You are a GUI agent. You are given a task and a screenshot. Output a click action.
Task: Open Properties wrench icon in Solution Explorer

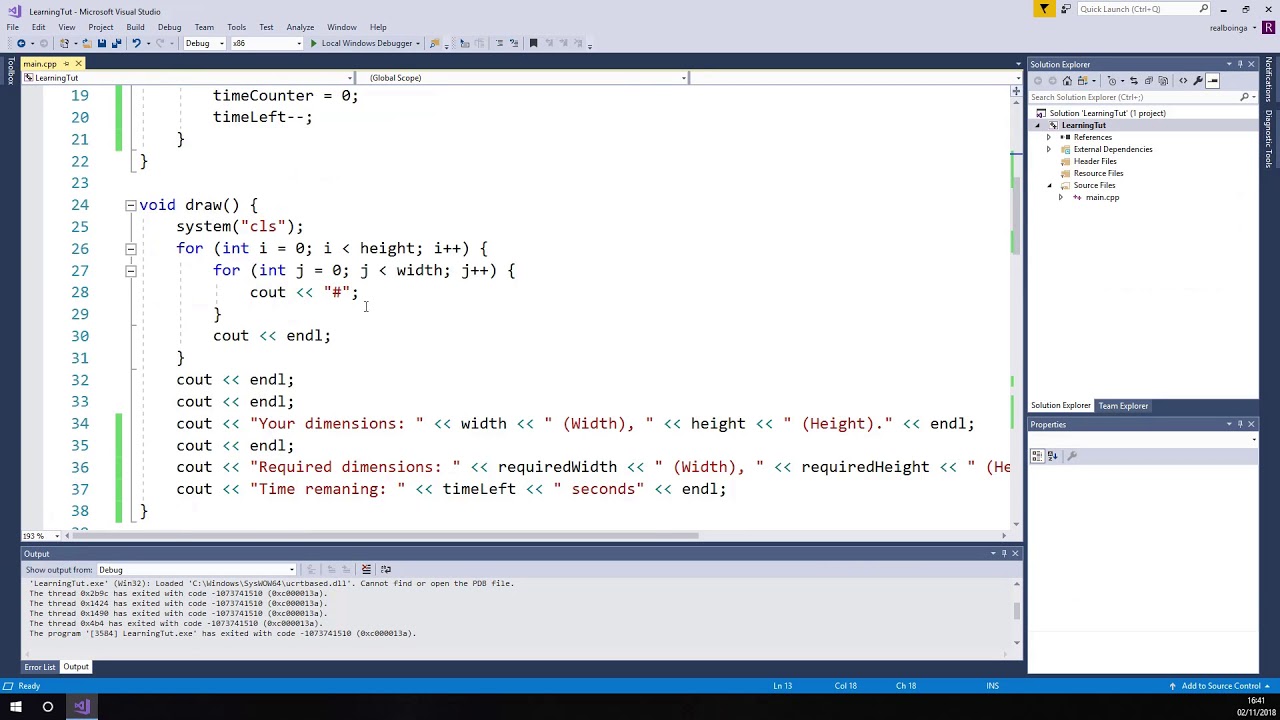(1198, 81)
